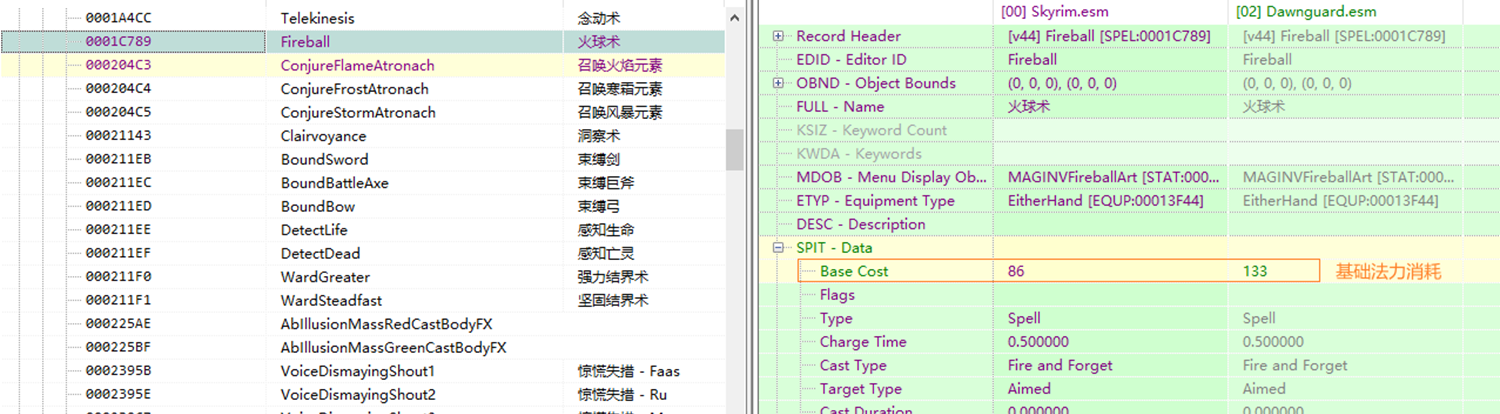The image size is (1500, 414).
Task: Click the name cell 强力结界术
Action: coord(612,277)
